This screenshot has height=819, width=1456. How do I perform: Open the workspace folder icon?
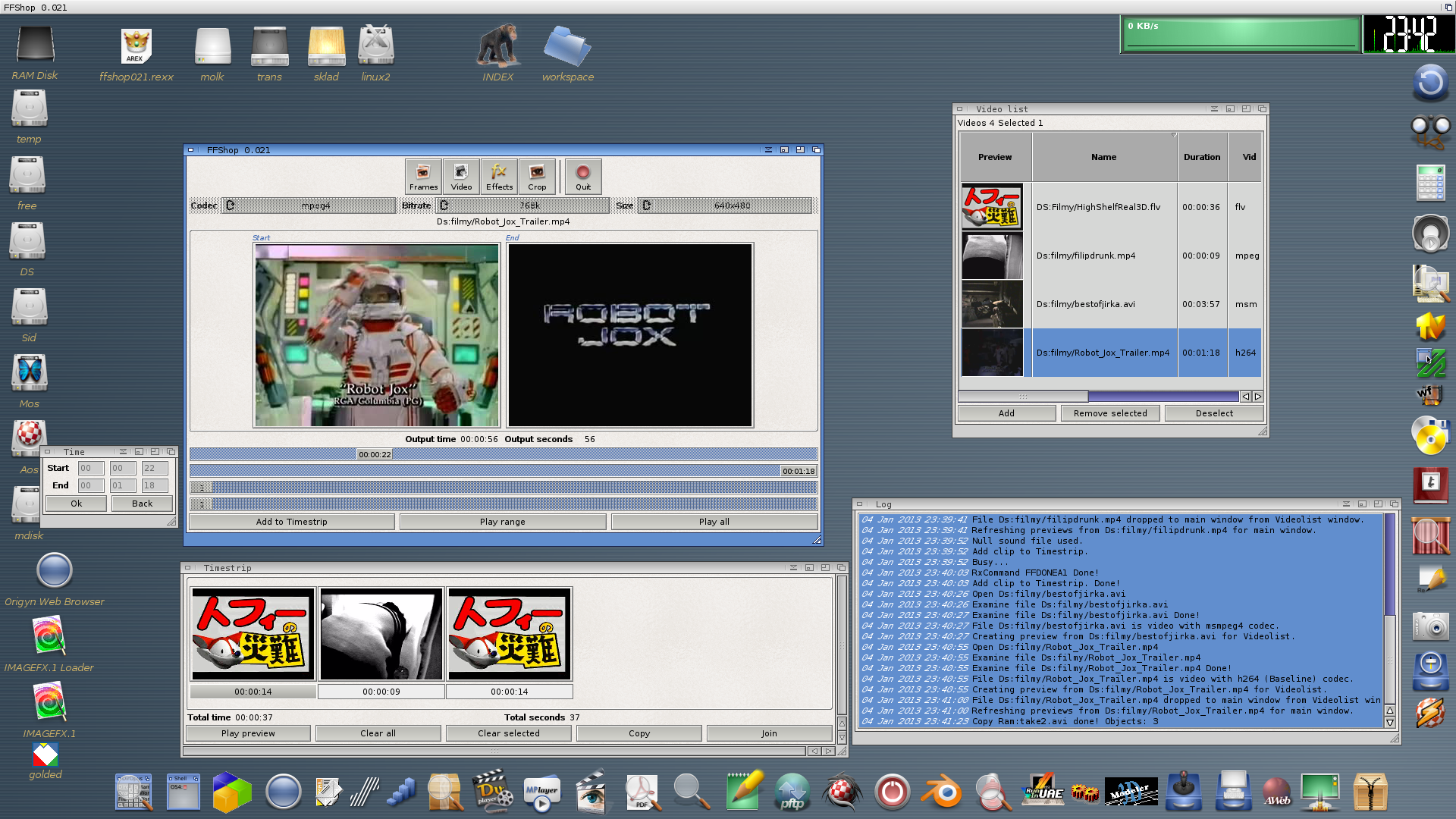click(567, 55)
